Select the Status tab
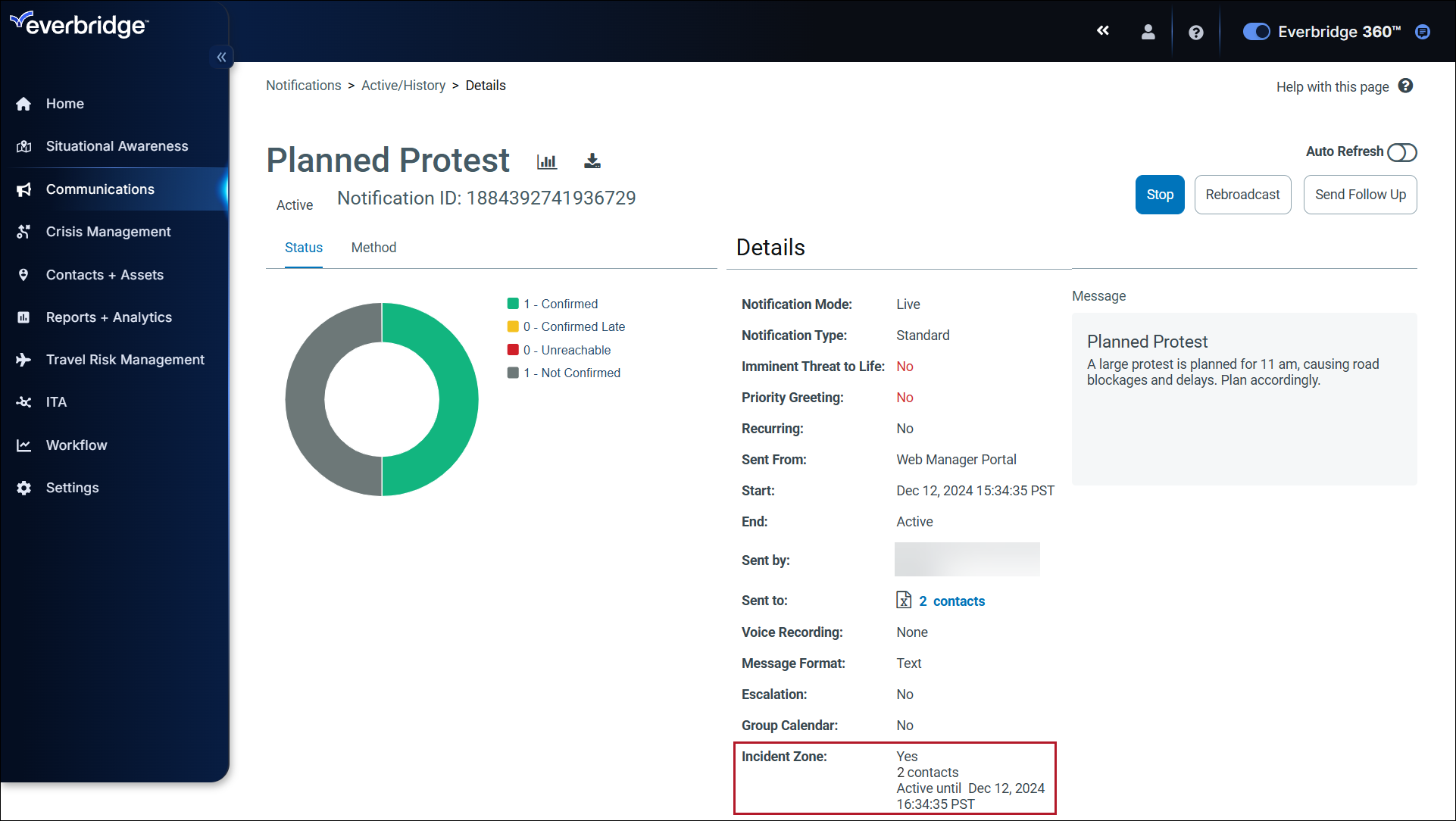1456x821 pixels. pos(302,247)
